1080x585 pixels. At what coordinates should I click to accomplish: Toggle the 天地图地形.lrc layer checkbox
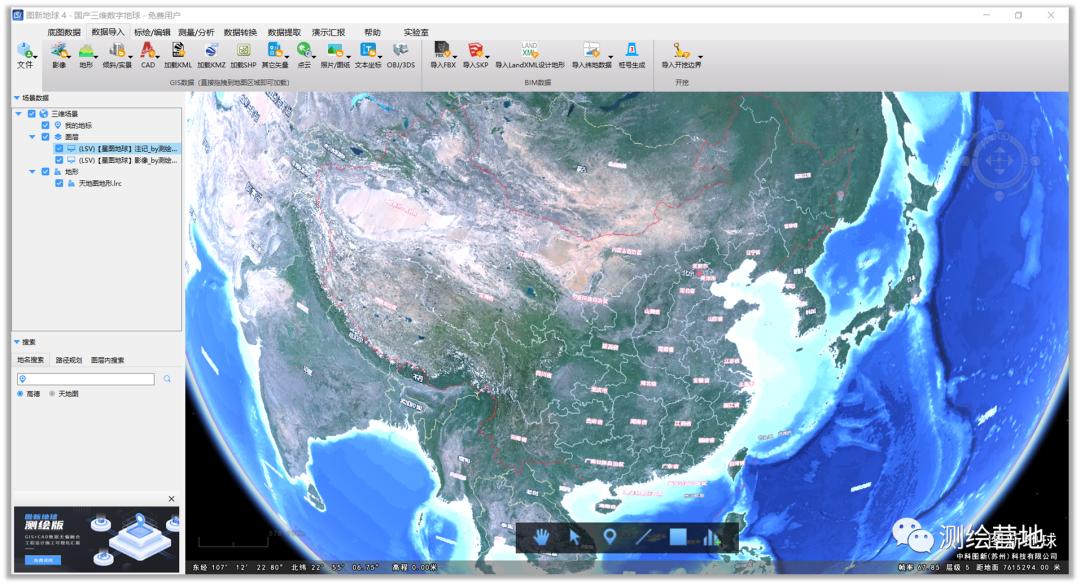coord(59,183)
